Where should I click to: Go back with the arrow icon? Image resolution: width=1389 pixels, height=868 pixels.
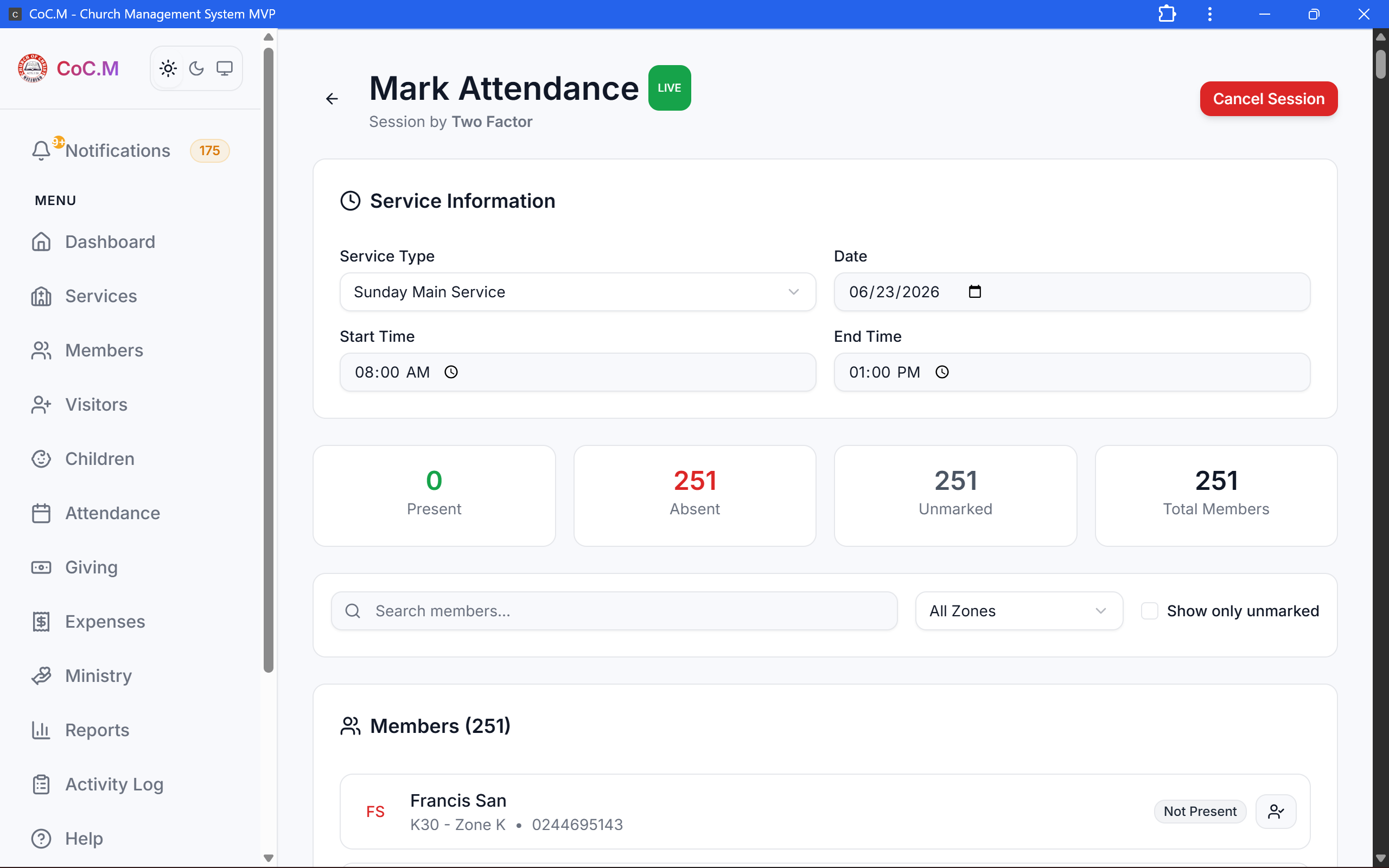click(332, 99)
